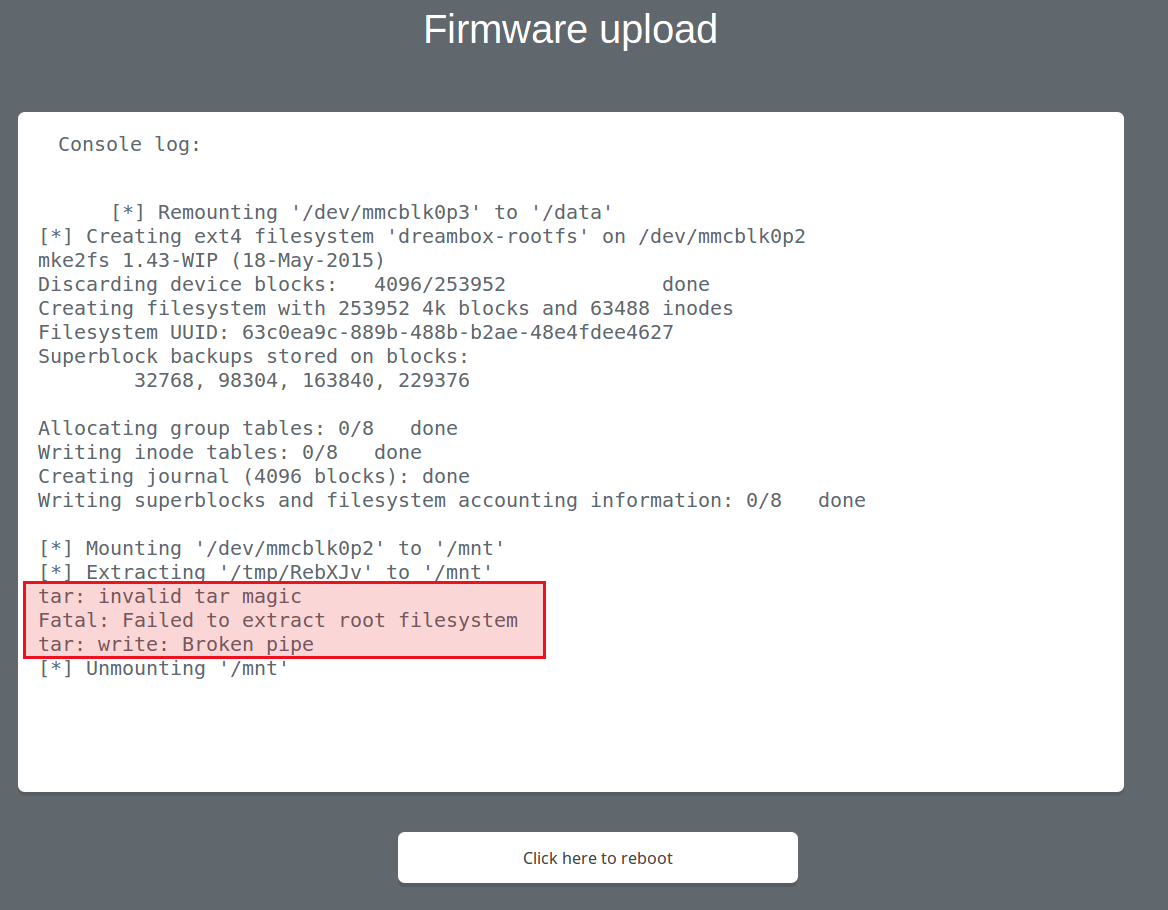Click the "Console log:" label

click(x=130, y=144)
